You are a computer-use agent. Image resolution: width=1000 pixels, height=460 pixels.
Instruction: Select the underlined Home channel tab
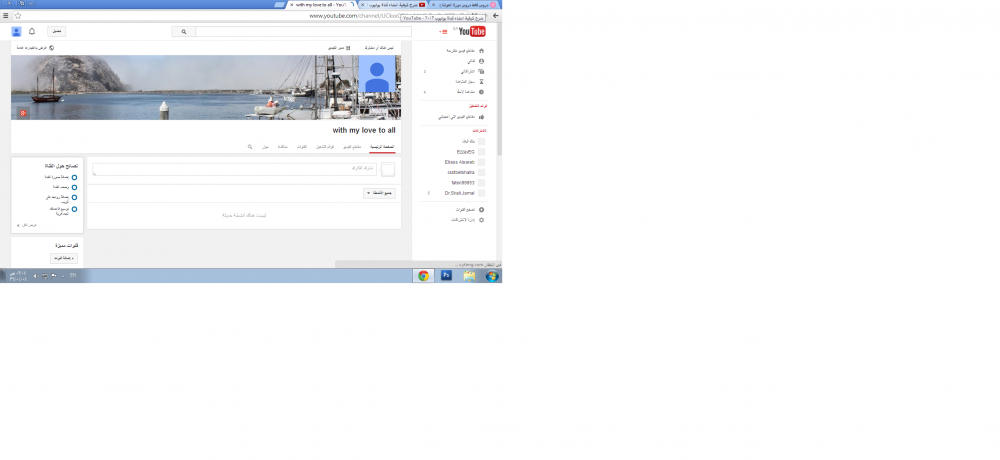tap(382, 147)
